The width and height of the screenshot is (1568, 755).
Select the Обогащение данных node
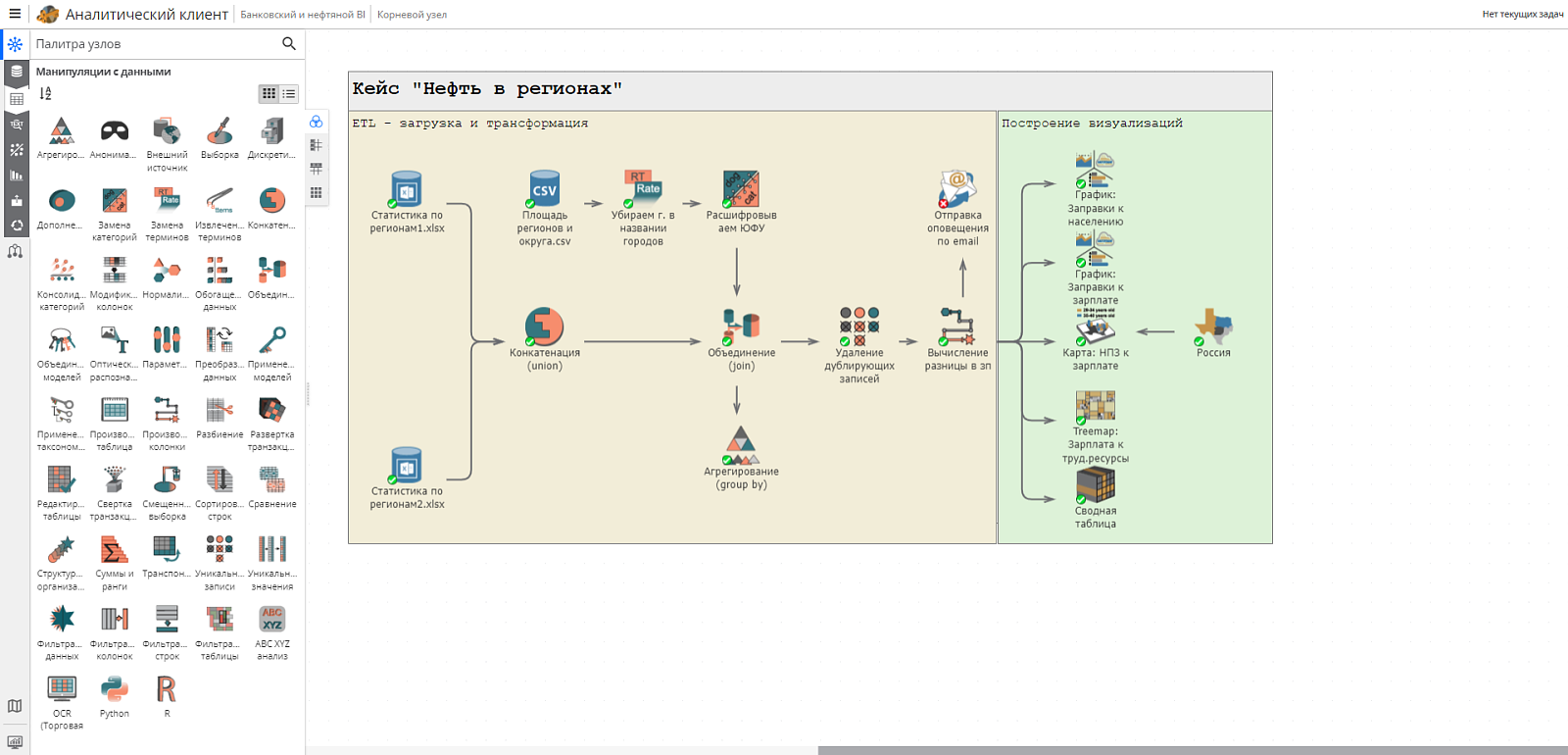(220, 271)
